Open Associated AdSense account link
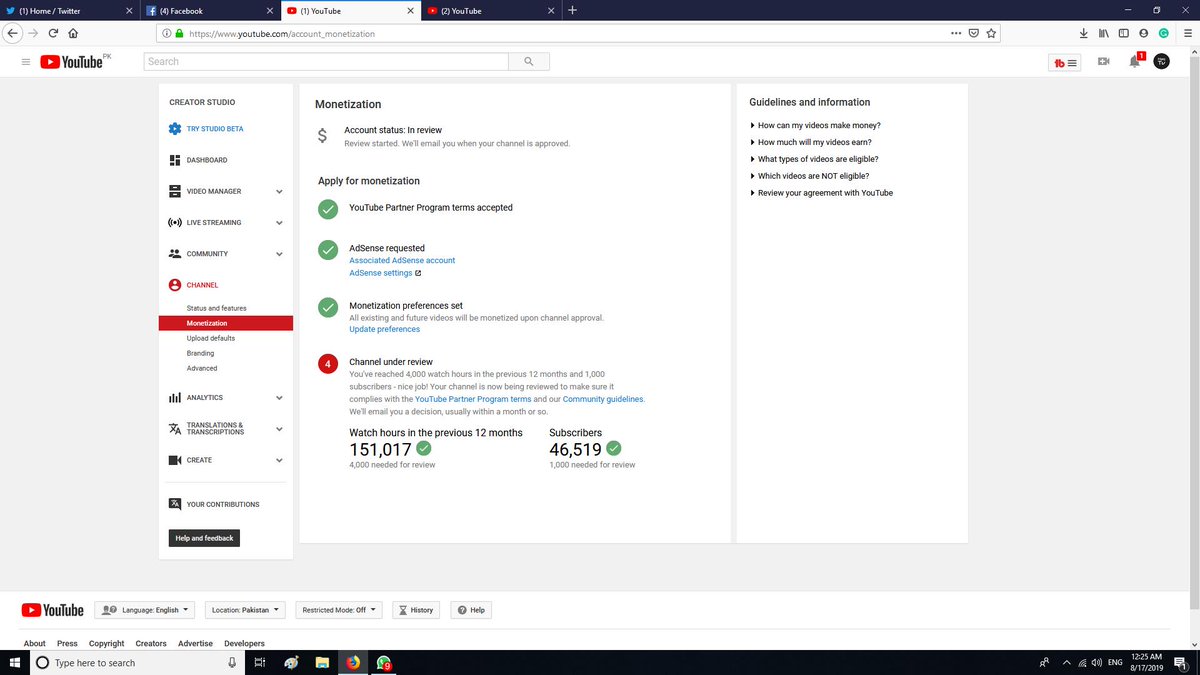1200x675 pixels. [402, 260]
